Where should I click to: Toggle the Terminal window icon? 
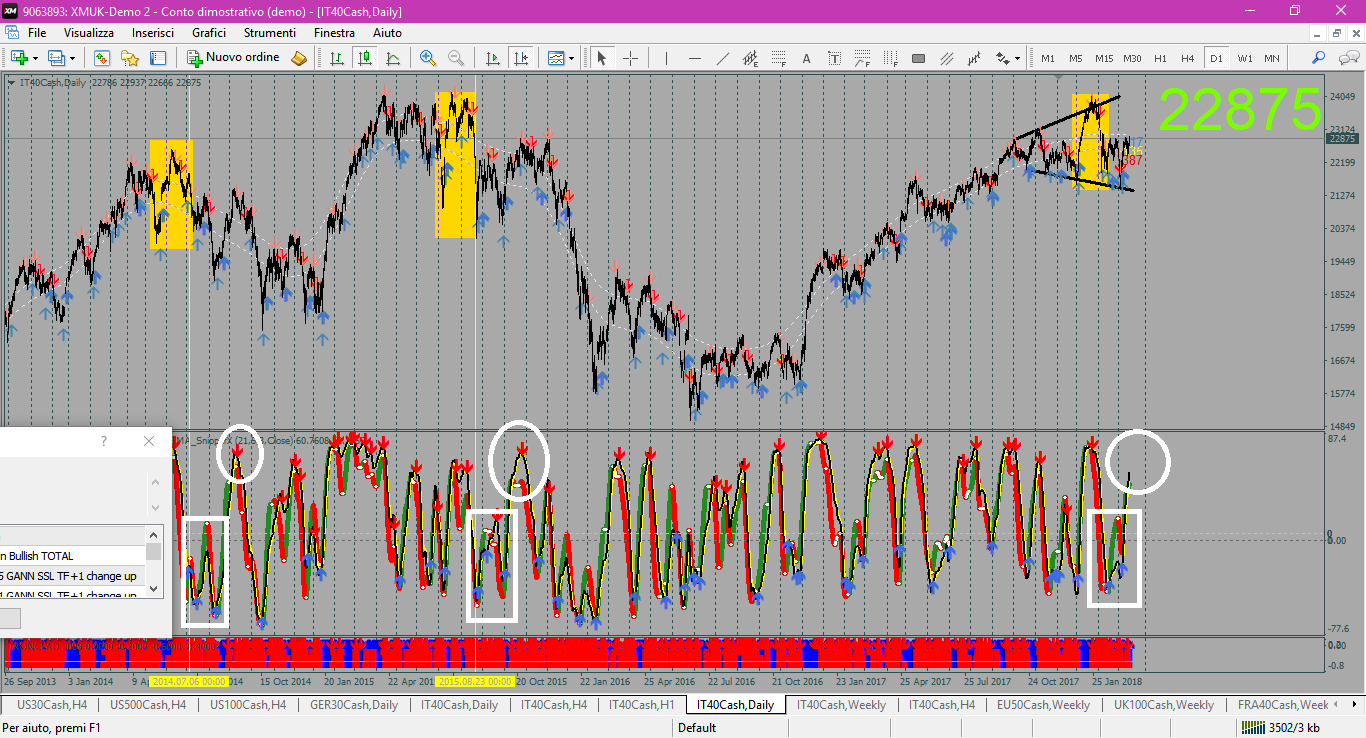tap(158, 58)
